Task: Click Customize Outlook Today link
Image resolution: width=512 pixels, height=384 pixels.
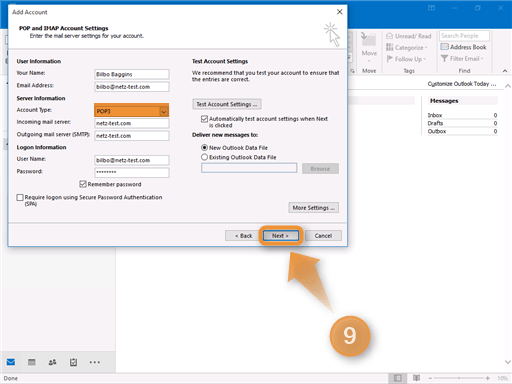Action: click(x=462, y=84)
